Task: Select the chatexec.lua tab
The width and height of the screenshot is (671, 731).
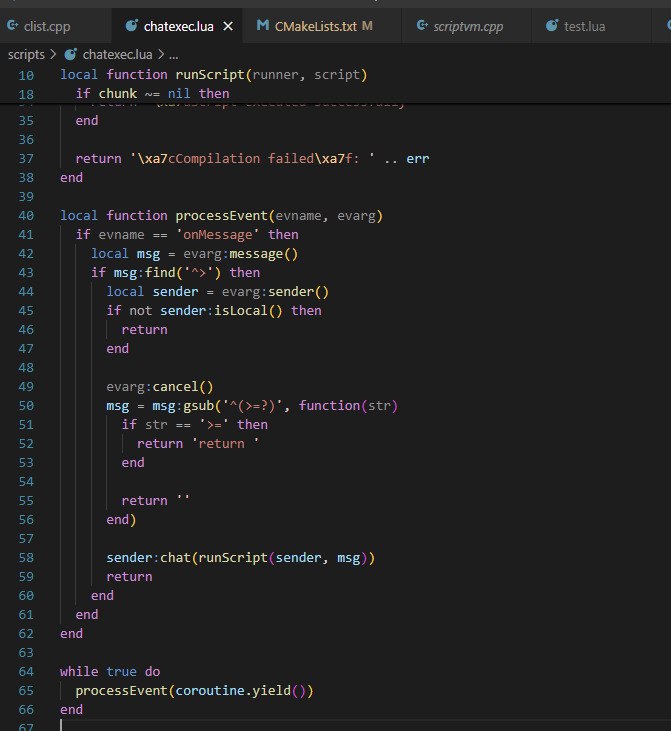Action: coord(179,27)
